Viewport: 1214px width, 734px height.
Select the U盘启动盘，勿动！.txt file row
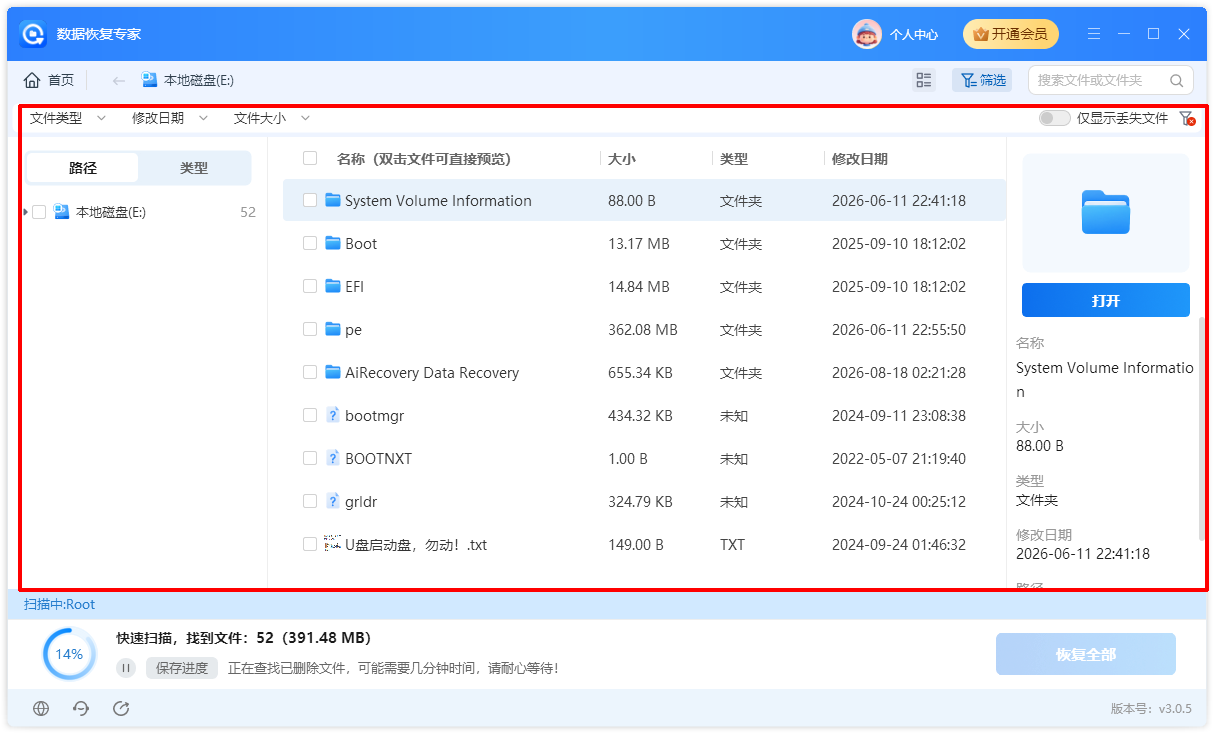pyautogui.click(x=644, y=544)
